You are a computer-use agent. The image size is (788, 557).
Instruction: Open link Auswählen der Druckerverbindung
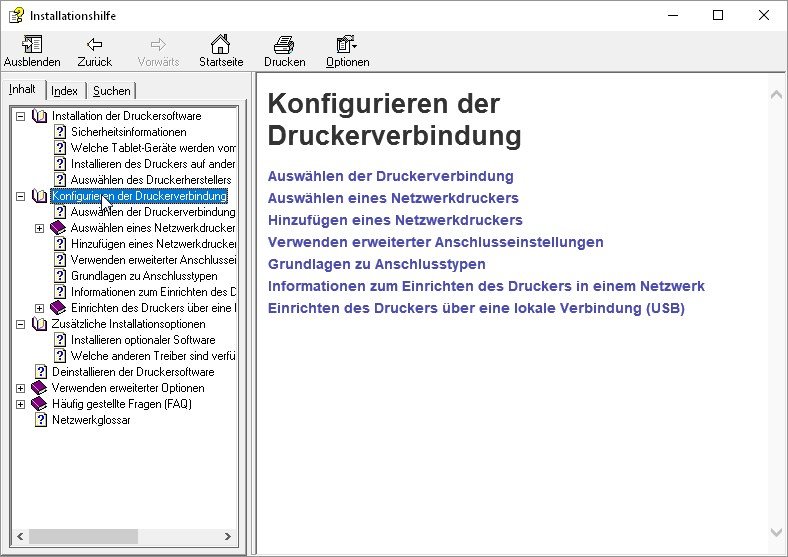tap(390, 176)
